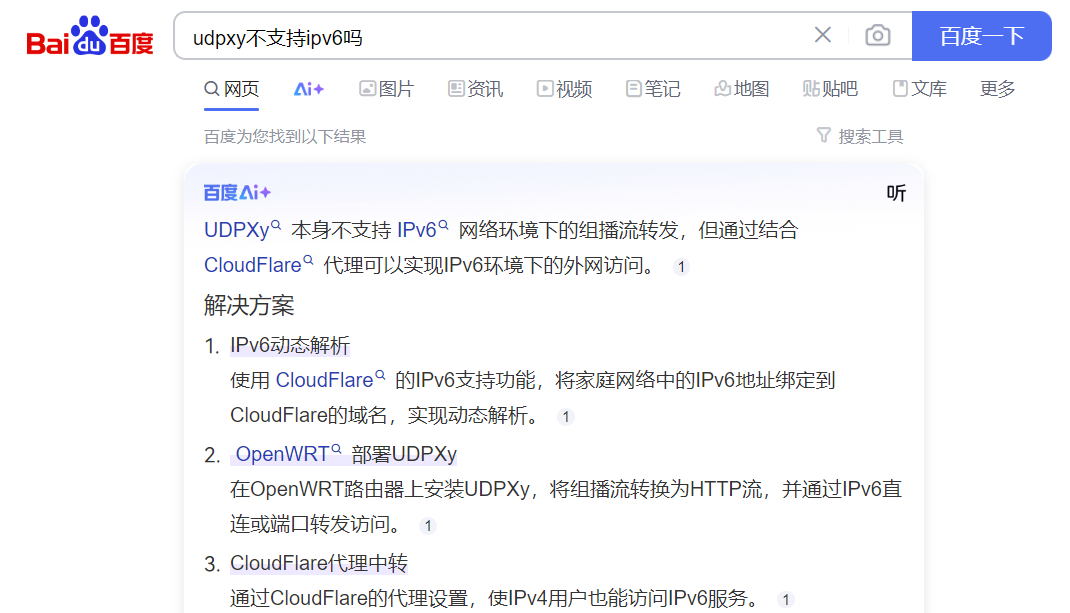Click the 解决方案 heading
The image size is (1070, 613).
[249, 305]
